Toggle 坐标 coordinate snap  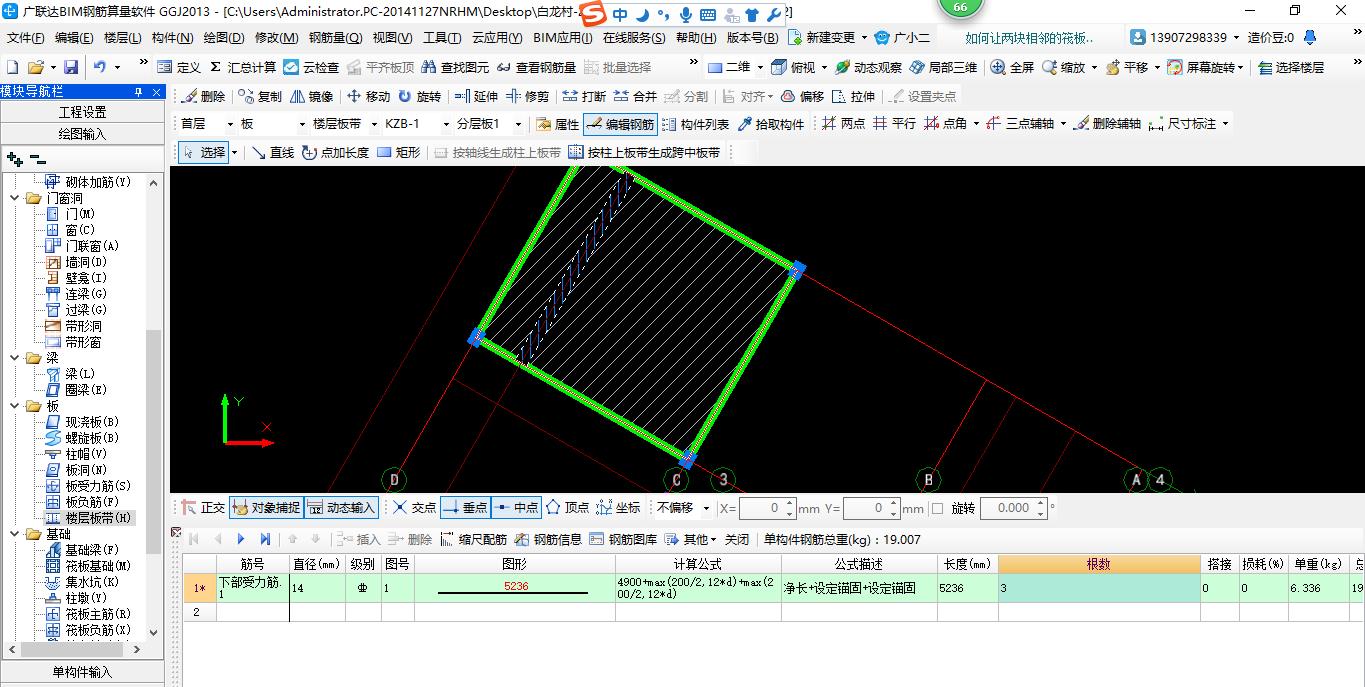[619, 508]
